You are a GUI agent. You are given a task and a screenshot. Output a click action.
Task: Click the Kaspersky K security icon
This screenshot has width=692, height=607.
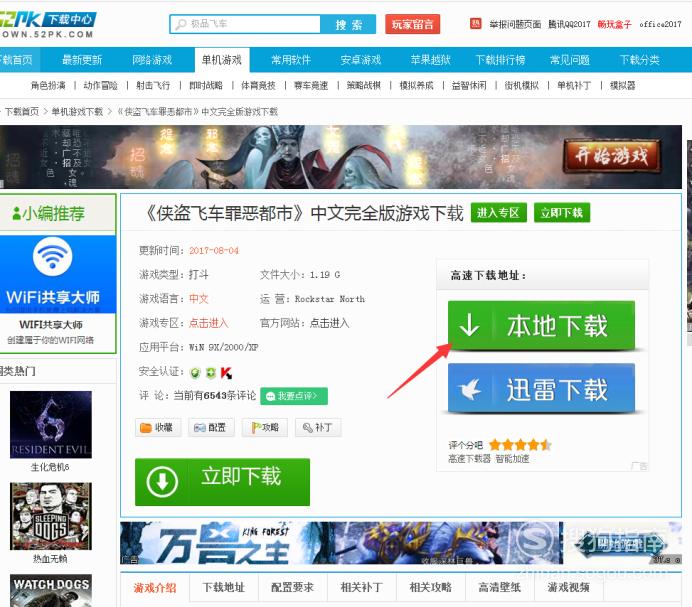click(x=226, y=373)
